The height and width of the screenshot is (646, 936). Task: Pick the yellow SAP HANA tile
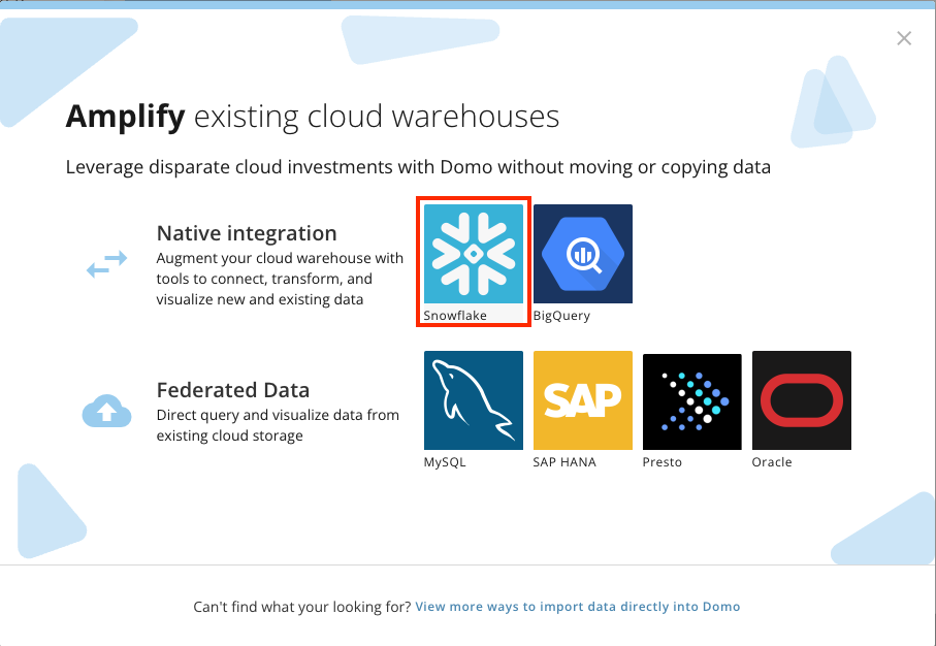pyautogui.click(x=583, y=400)
